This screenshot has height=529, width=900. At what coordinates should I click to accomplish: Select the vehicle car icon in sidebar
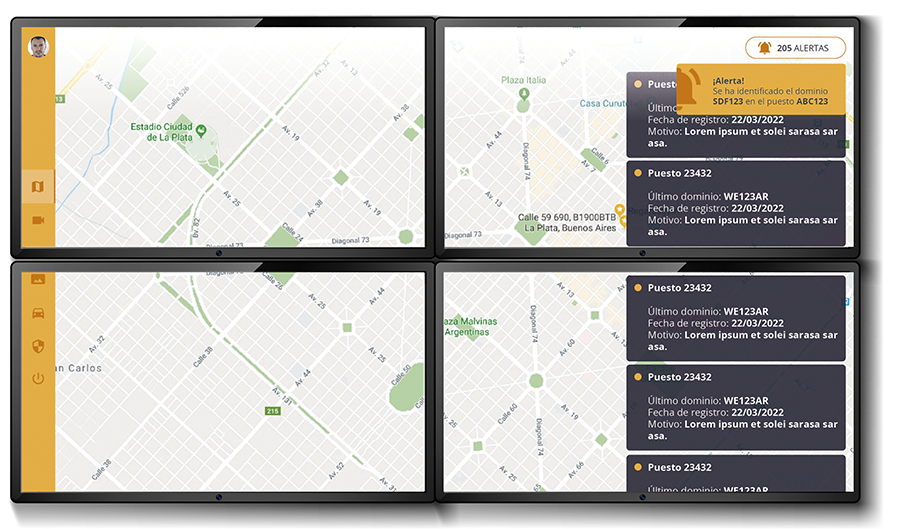pyautogui.click(x=38, y=312)
